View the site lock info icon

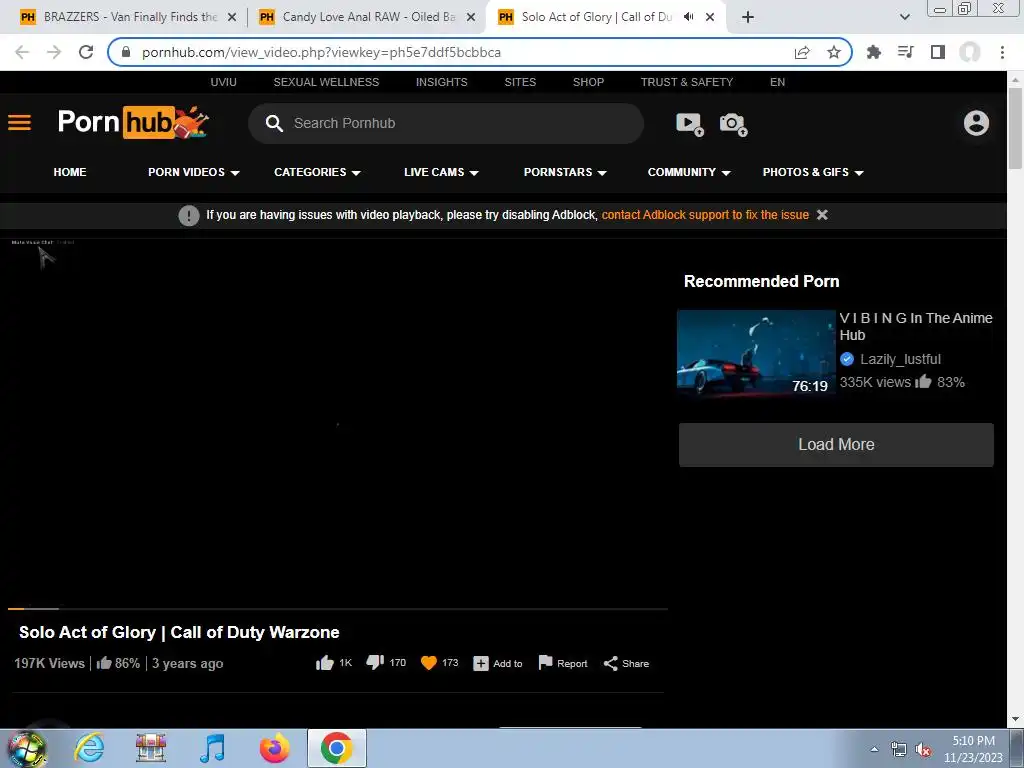(x=126, y=52)
